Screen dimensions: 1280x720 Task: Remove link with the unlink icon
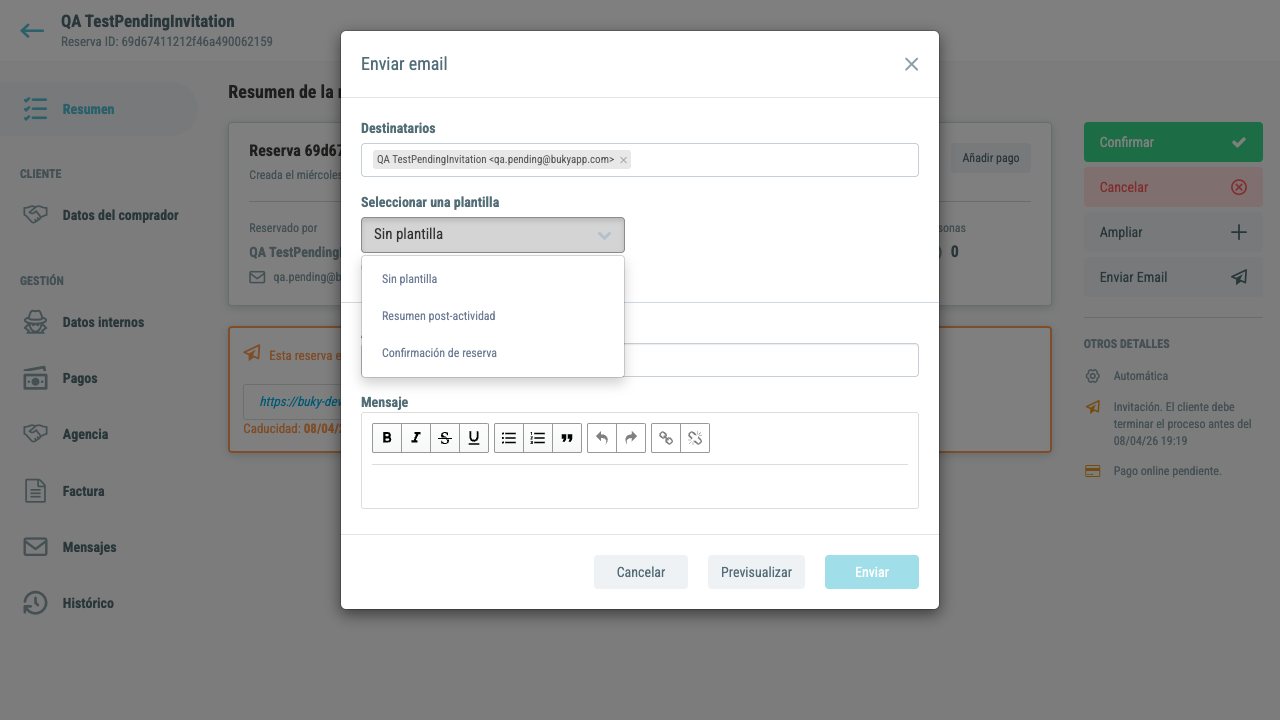coord(695,438)
